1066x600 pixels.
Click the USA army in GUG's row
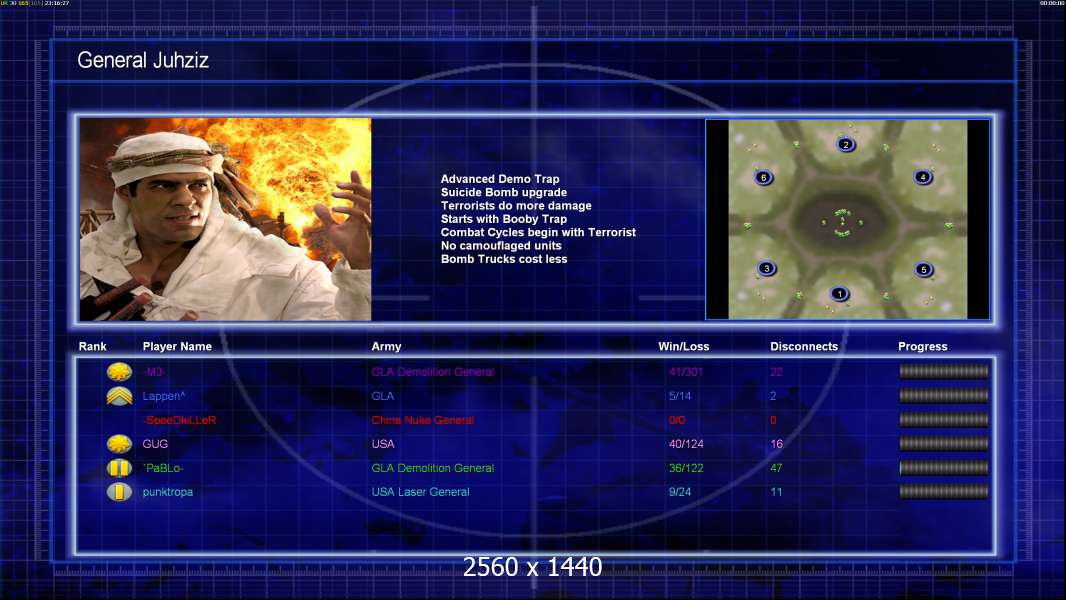tap(383, 444)
